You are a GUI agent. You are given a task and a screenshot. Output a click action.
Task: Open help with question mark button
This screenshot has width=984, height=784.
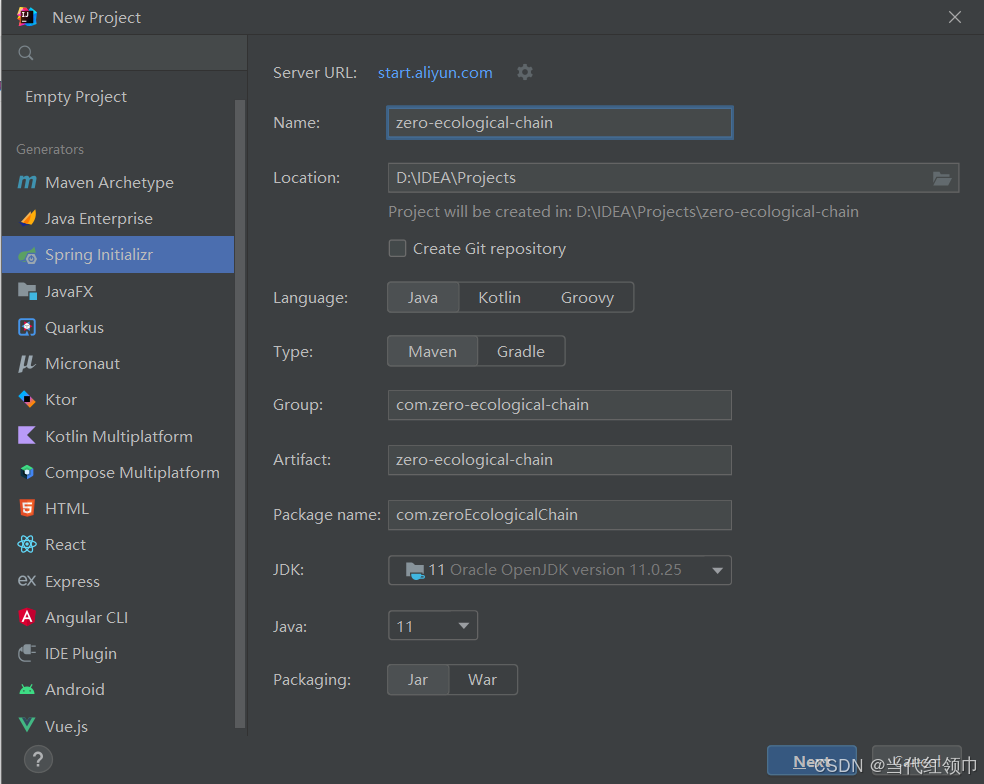38,760
